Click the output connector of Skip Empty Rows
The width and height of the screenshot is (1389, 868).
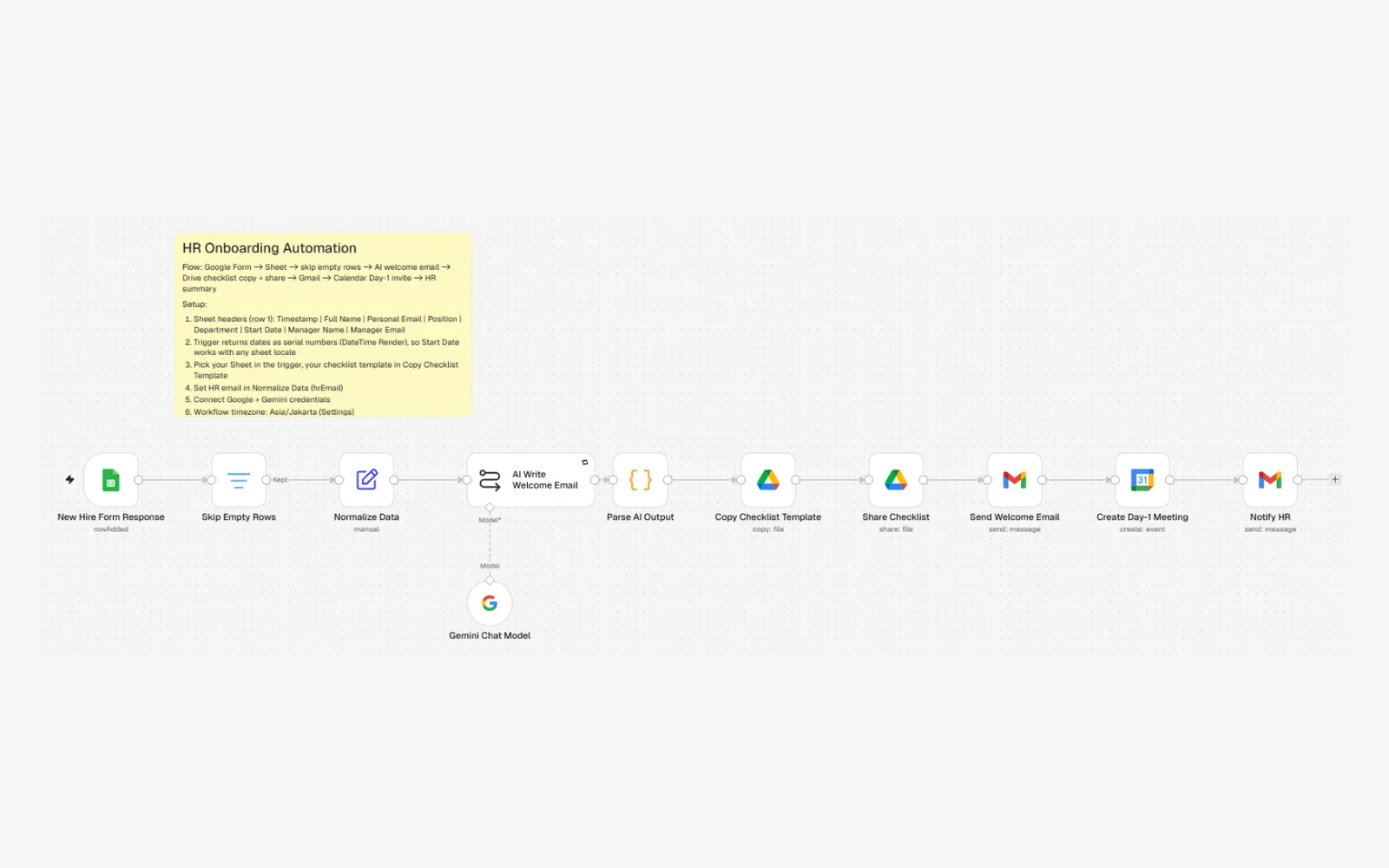pyautogui.click(x=267, y=480)
